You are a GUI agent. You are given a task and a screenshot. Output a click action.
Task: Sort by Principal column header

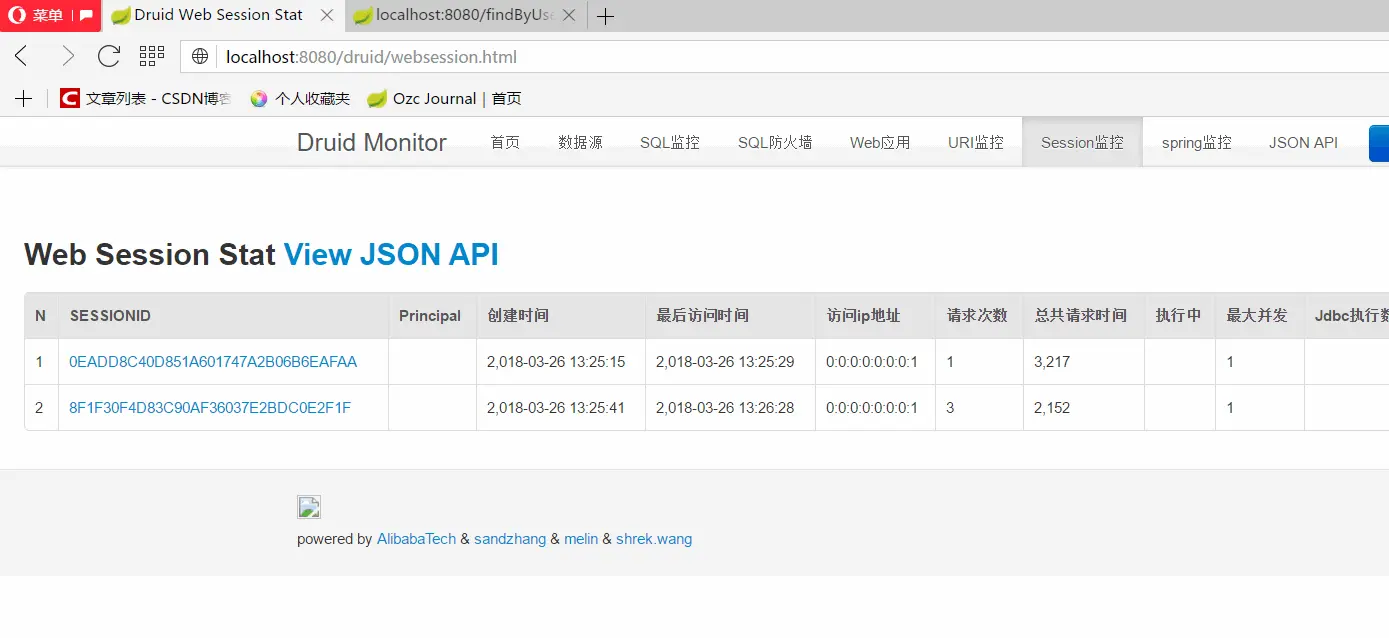click(x=432, y=315)
